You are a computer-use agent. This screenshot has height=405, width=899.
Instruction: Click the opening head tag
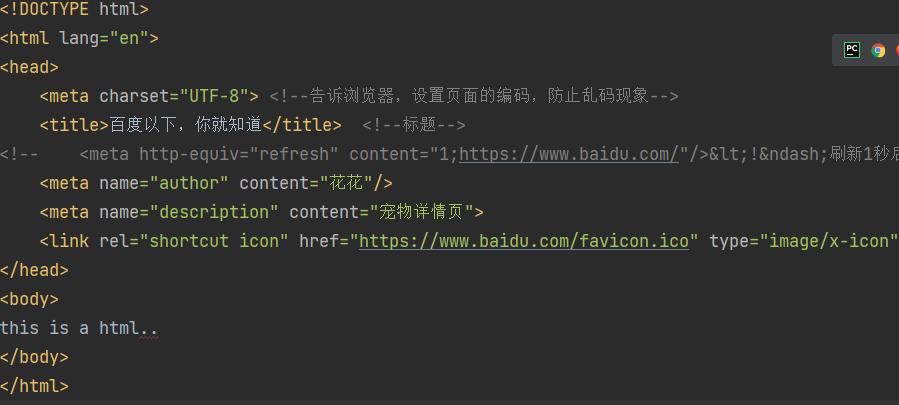[x=29, y=68]
